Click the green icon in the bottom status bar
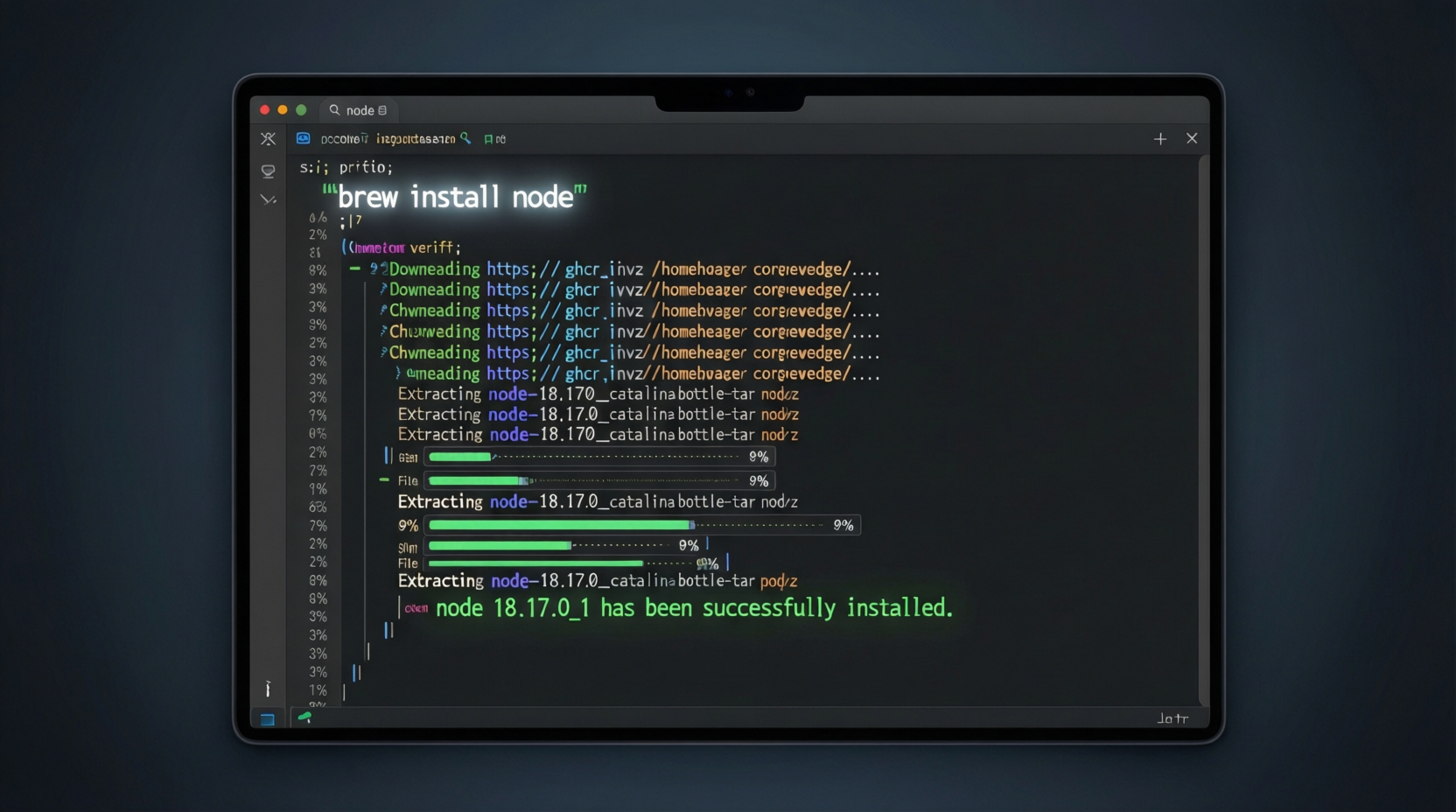 click(x=304, y=717)
